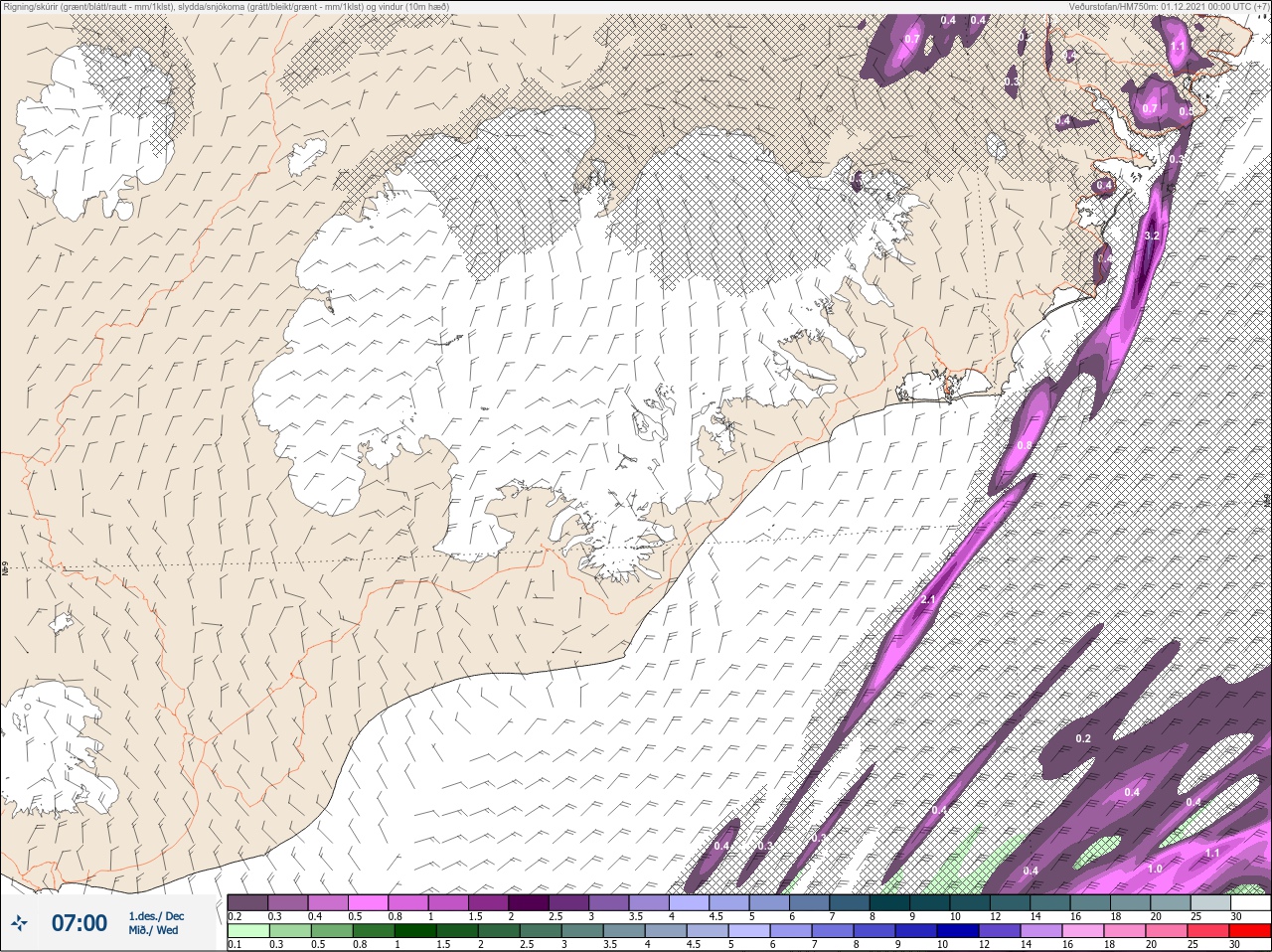1272x952 pixels.
Task: Click the Veðurstofan/HM750m run timestamp text
Action: point(1169,6)
